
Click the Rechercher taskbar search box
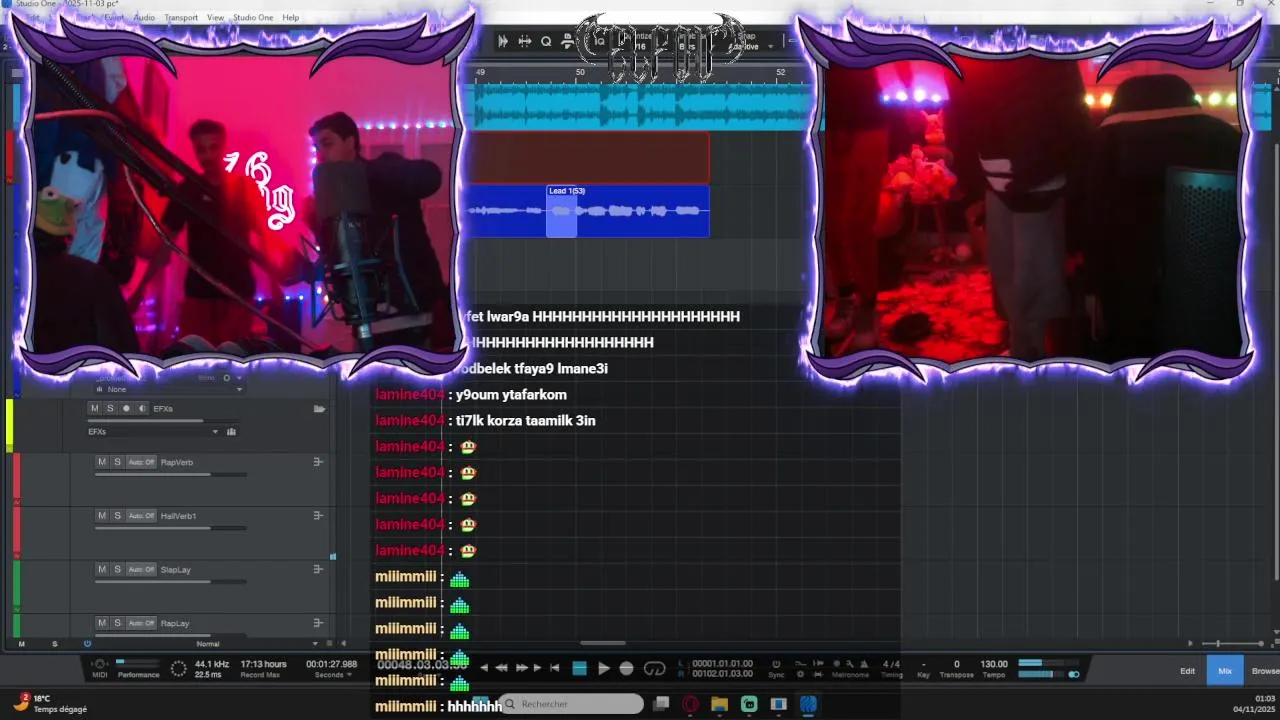(571, 704)
